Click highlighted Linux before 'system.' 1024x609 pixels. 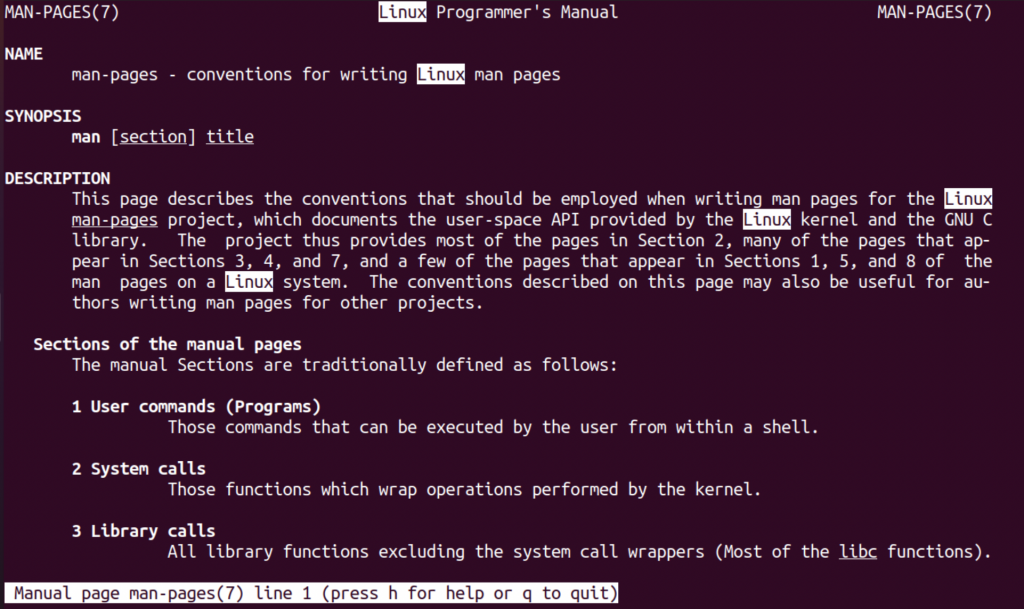click(249, 282)
